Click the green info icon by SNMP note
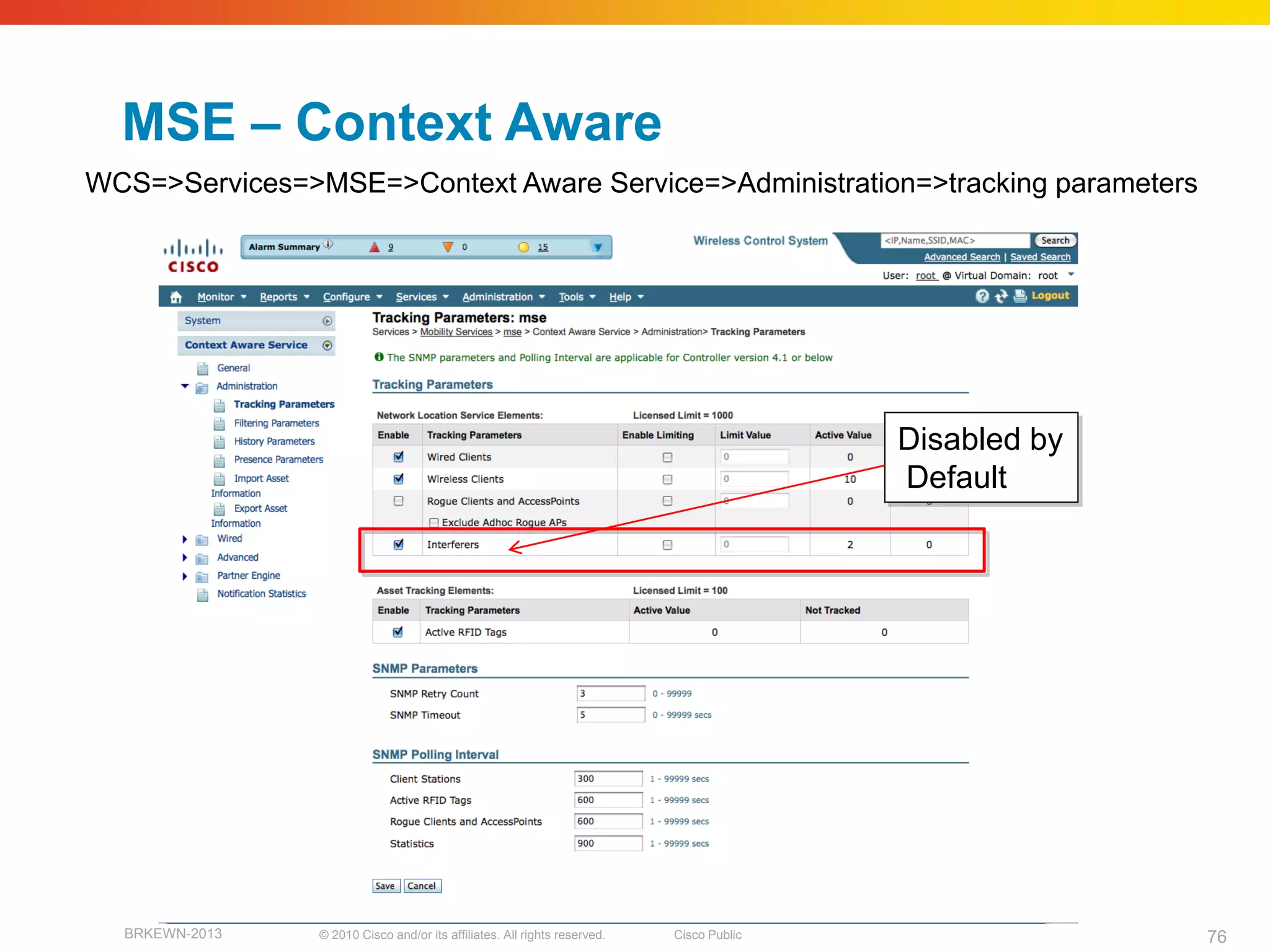This screenshot has height=952, width=1270. [x=378, y=357]
